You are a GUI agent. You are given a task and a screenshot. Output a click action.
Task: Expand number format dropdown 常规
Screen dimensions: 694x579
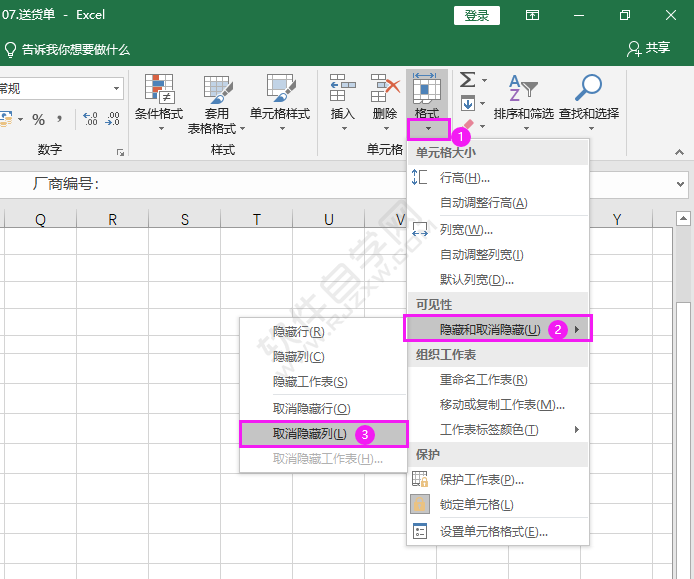pyautogui.click(x=116, y=89)
